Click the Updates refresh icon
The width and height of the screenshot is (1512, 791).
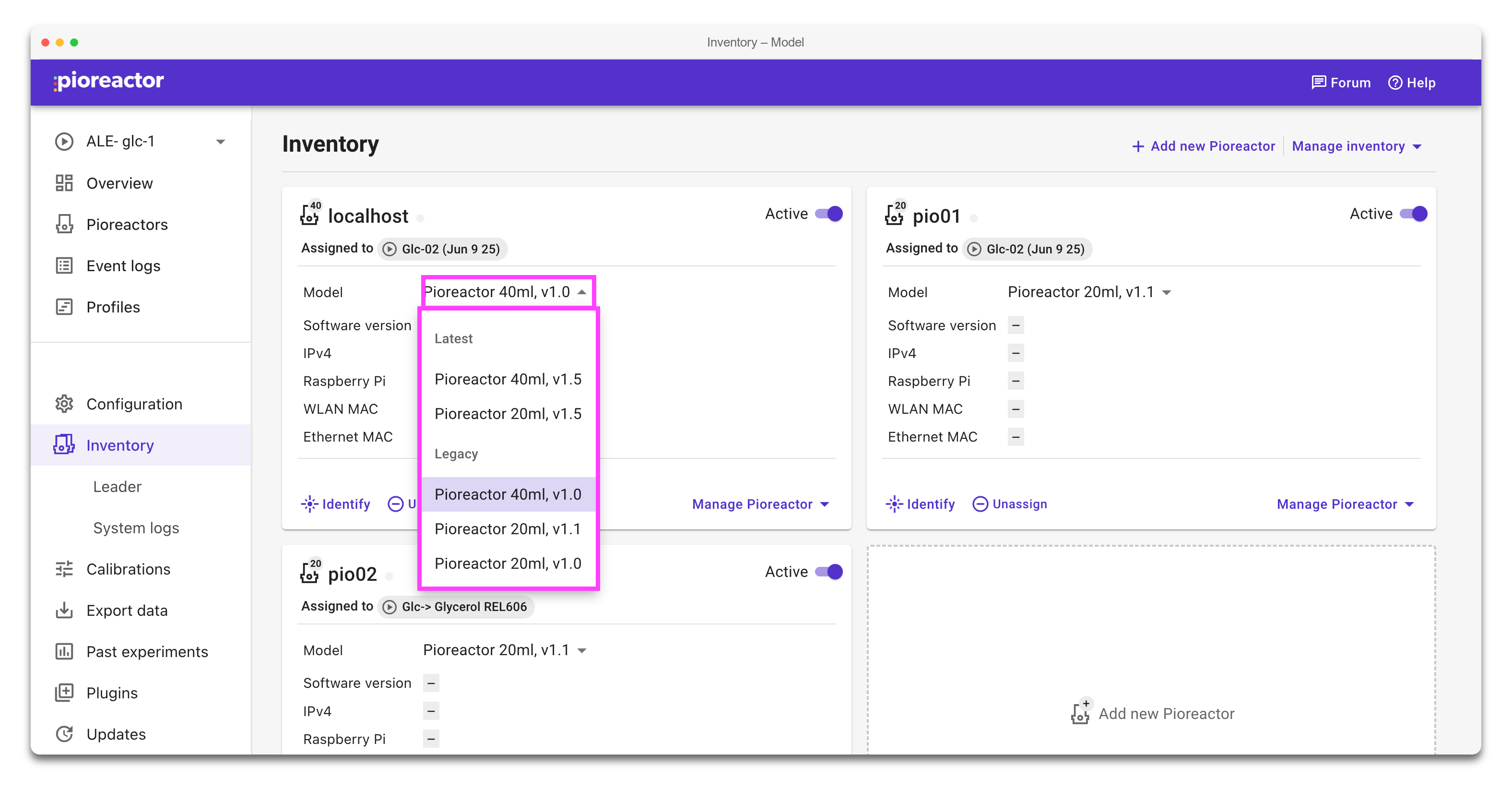pos(64,734)
